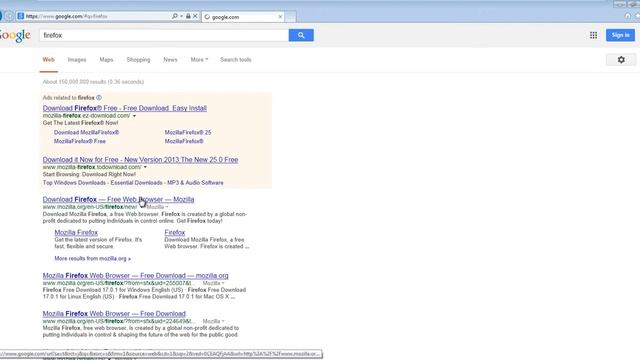Image resolution: width=640 pixels, height=360 pixels.
Task: Open Search tools options
Action: [x=236, y=60]
